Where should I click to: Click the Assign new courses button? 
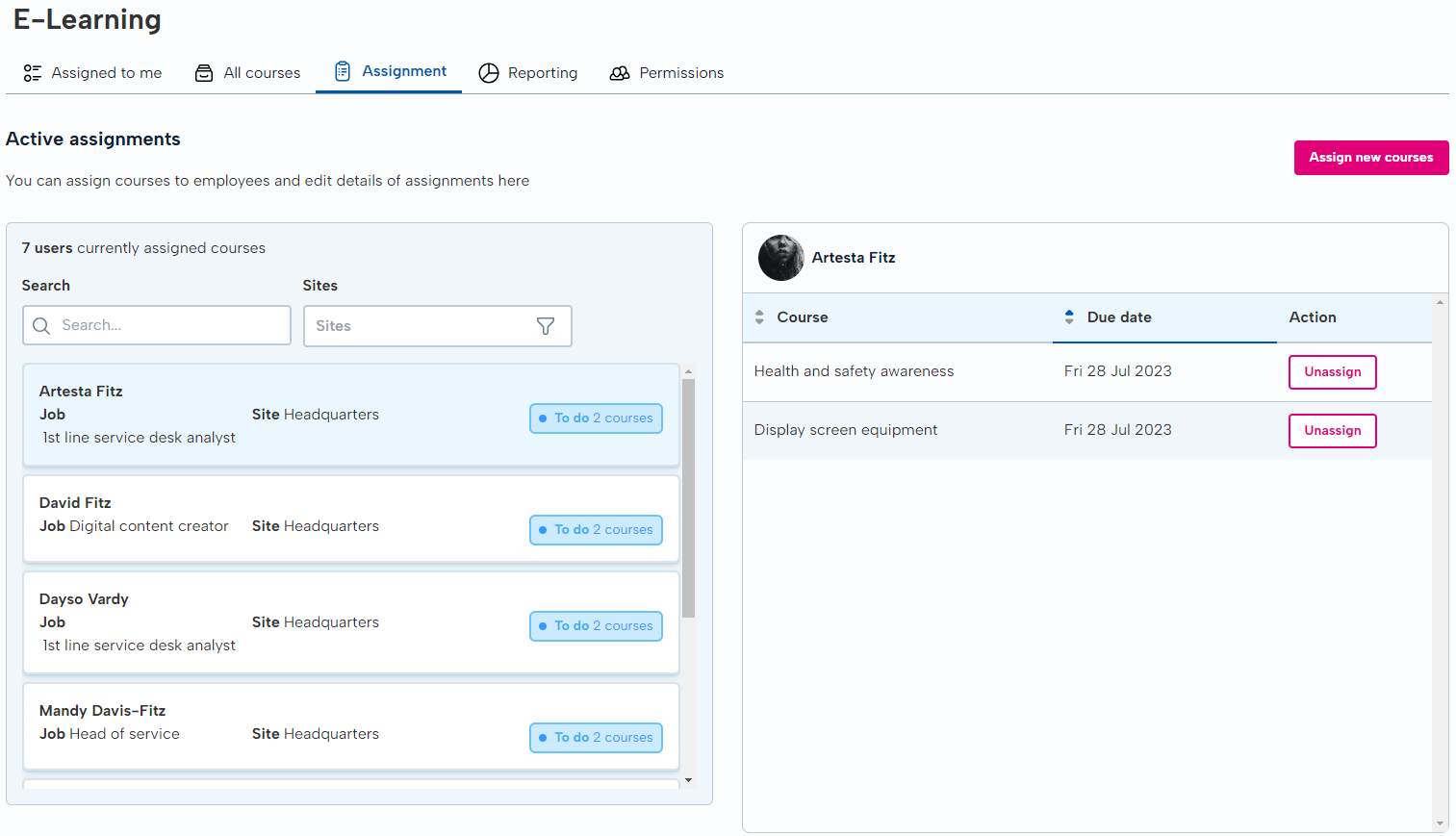pos(1370,157)
